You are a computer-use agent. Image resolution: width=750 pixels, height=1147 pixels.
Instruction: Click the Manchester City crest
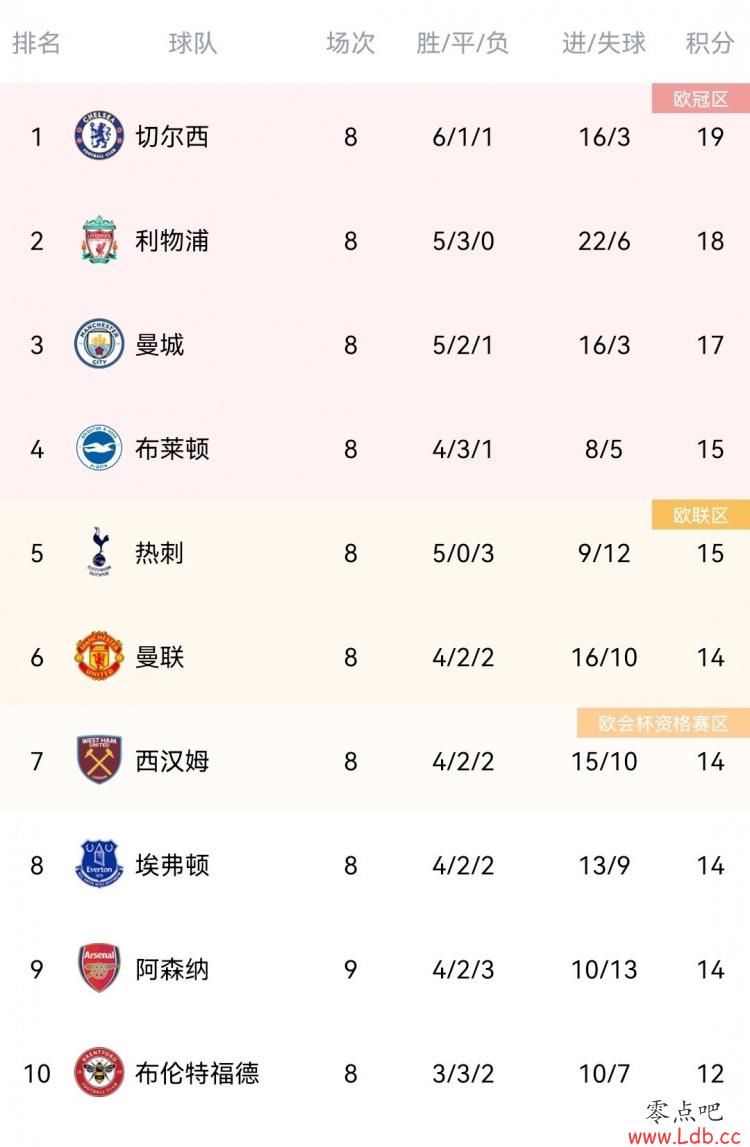pos(100,344)
